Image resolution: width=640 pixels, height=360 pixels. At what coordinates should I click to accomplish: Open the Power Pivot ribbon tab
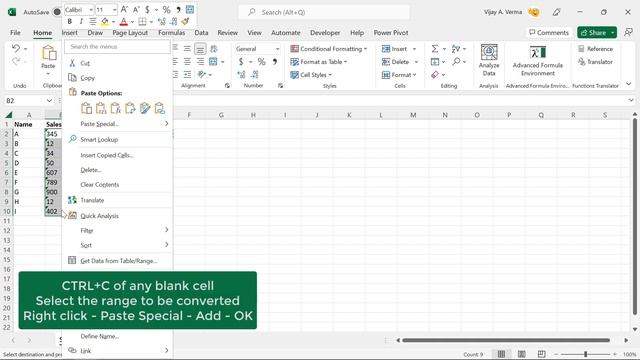point(391,33)
